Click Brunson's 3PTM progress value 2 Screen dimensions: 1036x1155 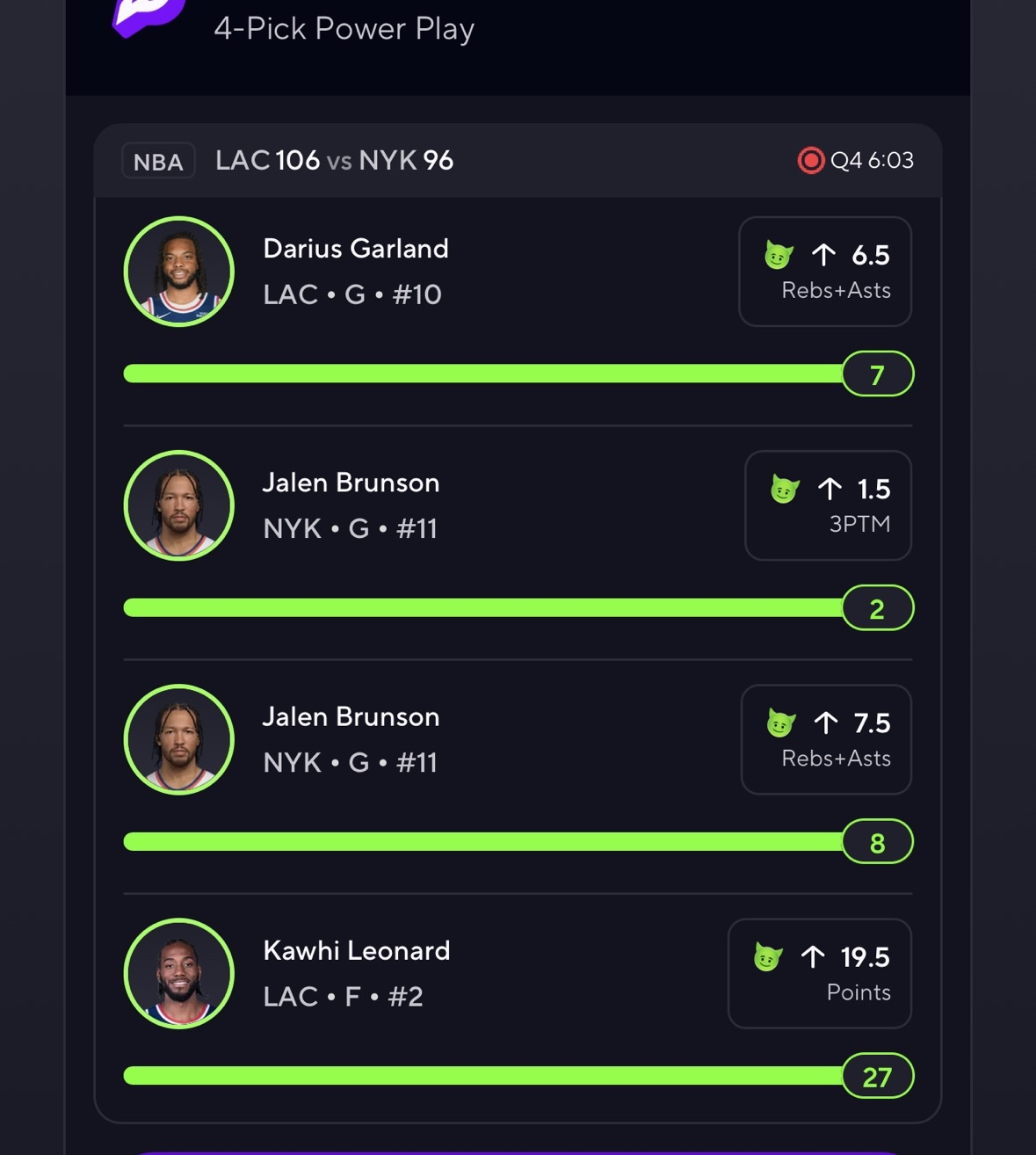coord(877,609)
